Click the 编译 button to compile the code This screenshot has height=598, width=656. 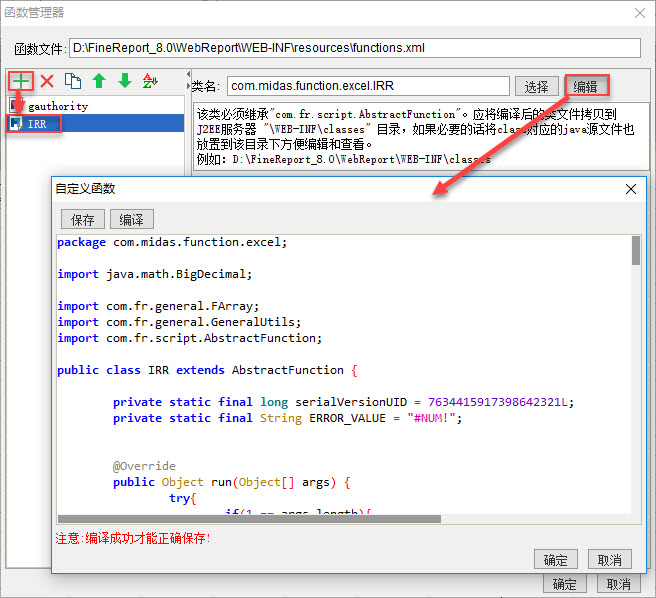click(131, 219)
